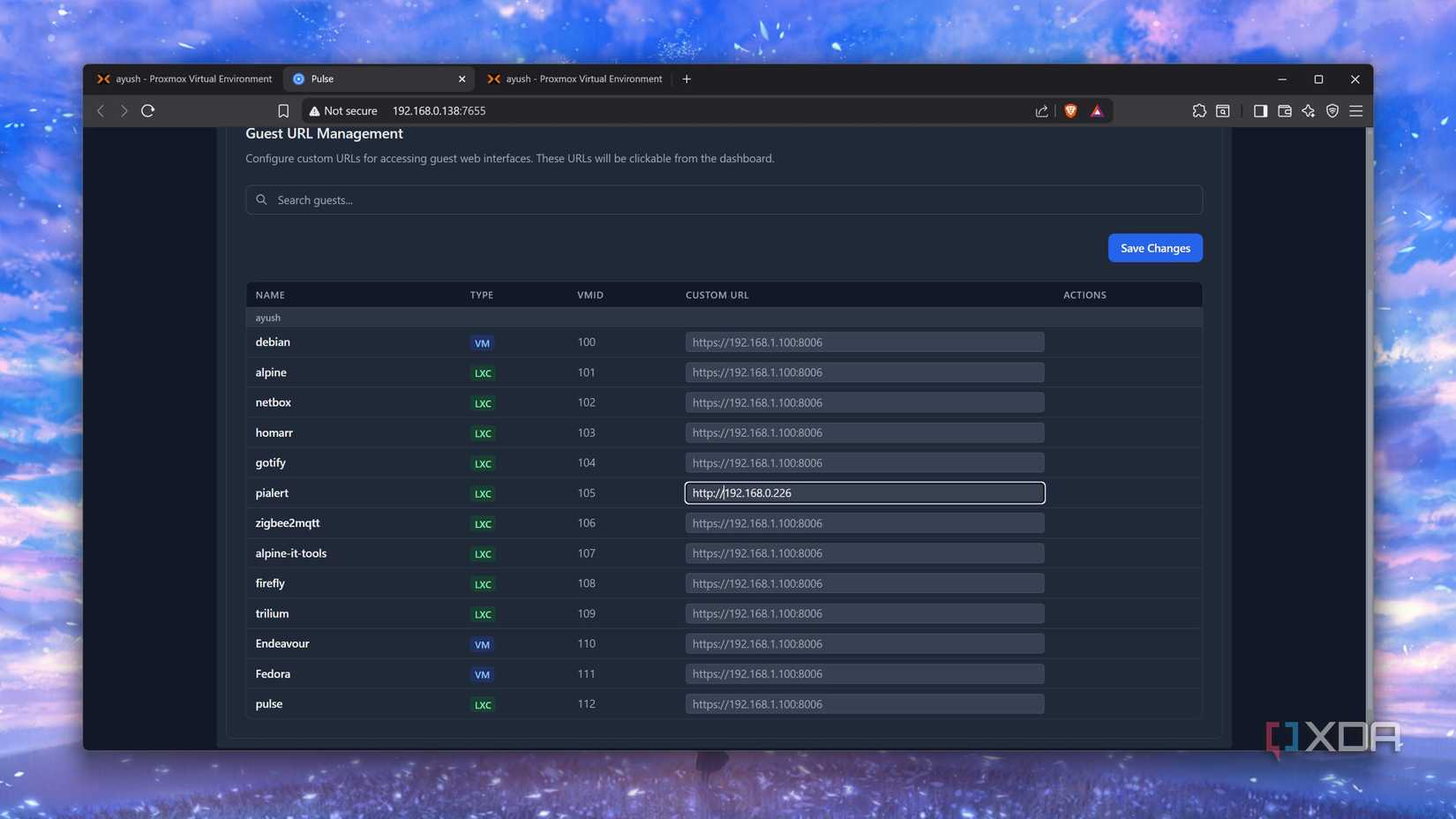This screenshot has height=819, width=1456.
Task: Click the custom URL field for zigbee2mqtt
Action: click(x=865, y=523)
